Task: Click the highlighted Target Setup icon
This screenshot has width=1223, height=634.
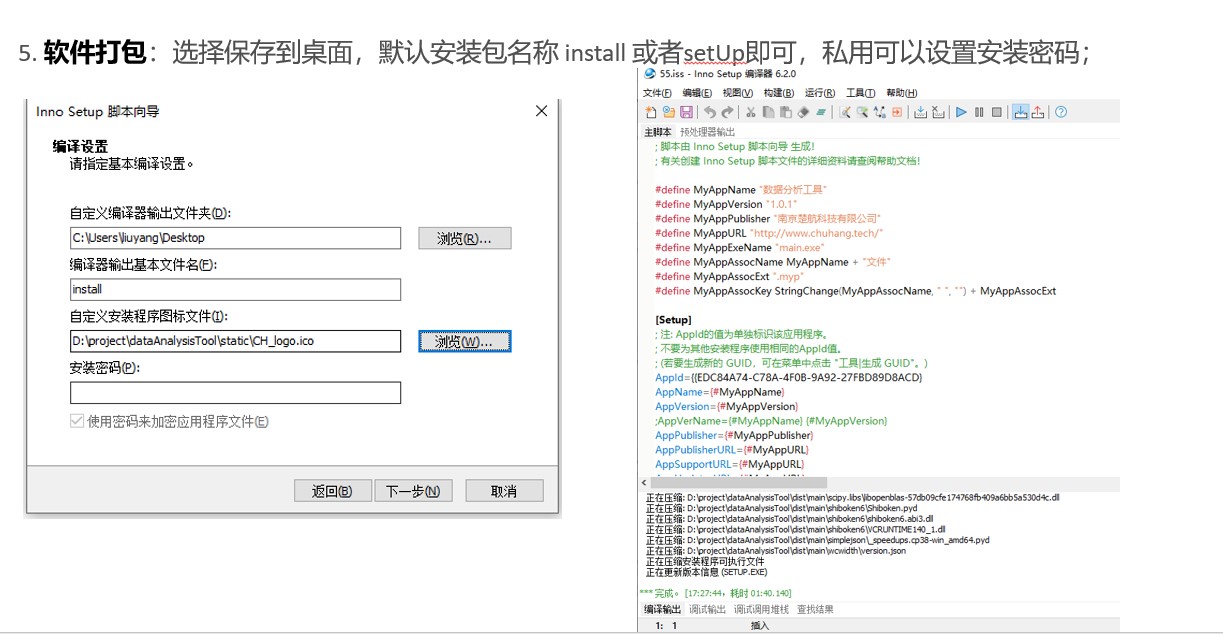Action: pyautogui.click(x=1020, y=112)
